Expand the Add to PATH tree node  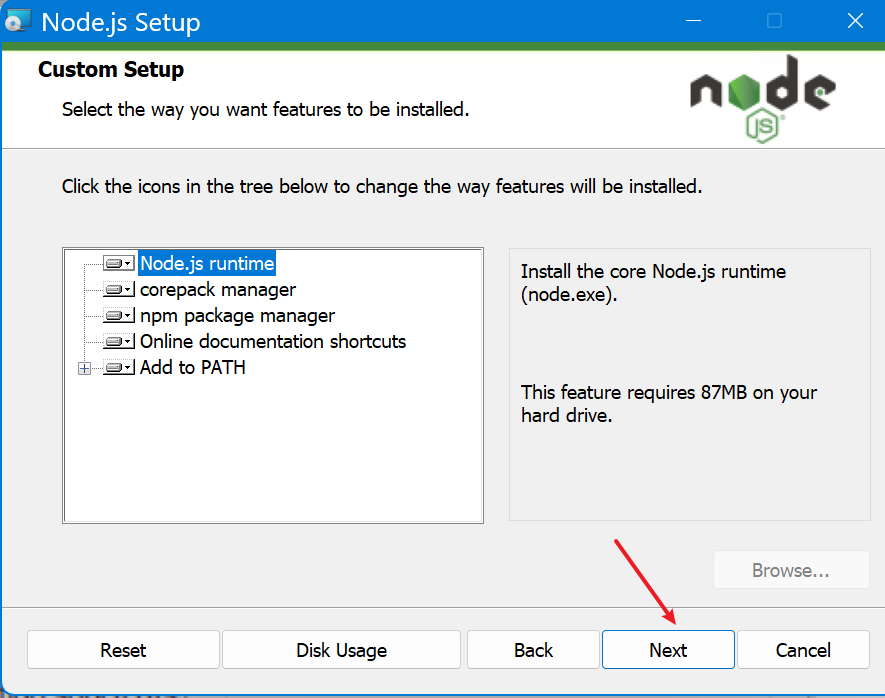tap(85, 368)
